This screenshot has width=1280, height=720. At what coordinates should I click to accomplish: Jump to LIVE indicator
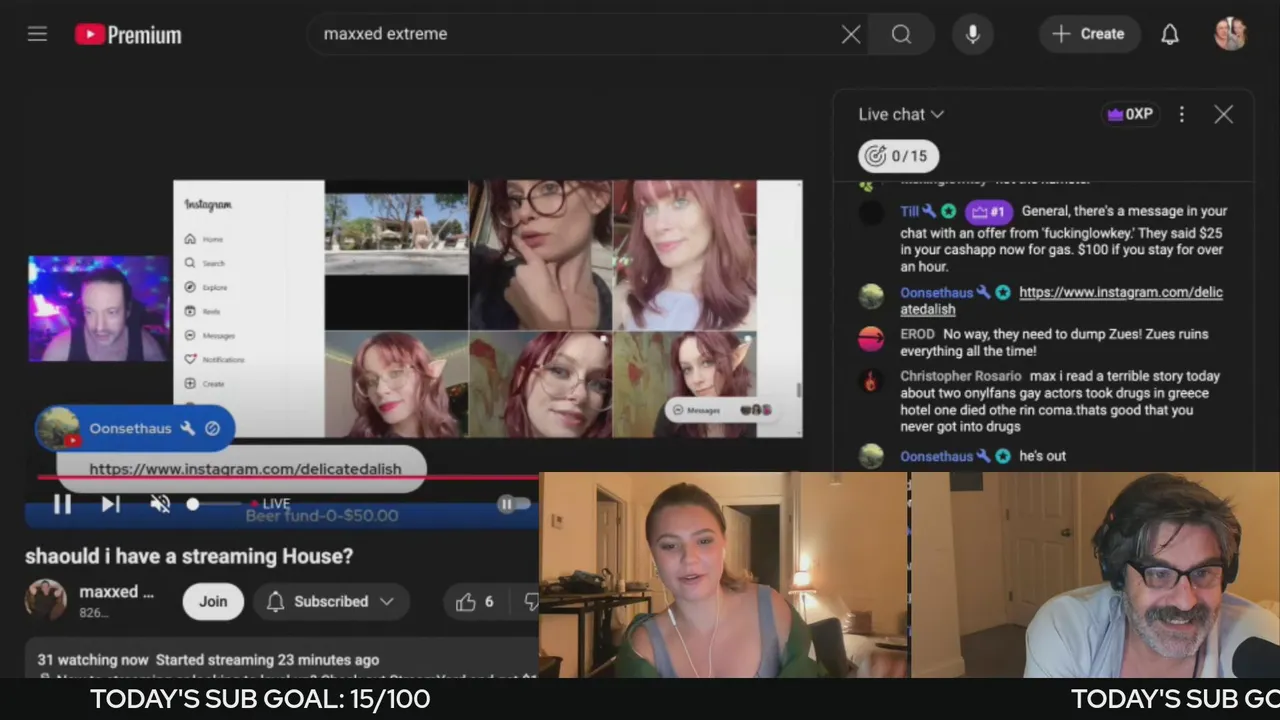point(270,504)
